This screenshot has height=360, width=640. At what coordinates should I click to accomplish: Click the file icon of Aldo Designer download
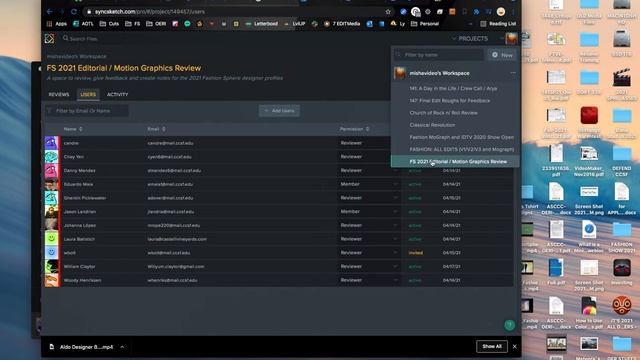click(x=52, y=347)
